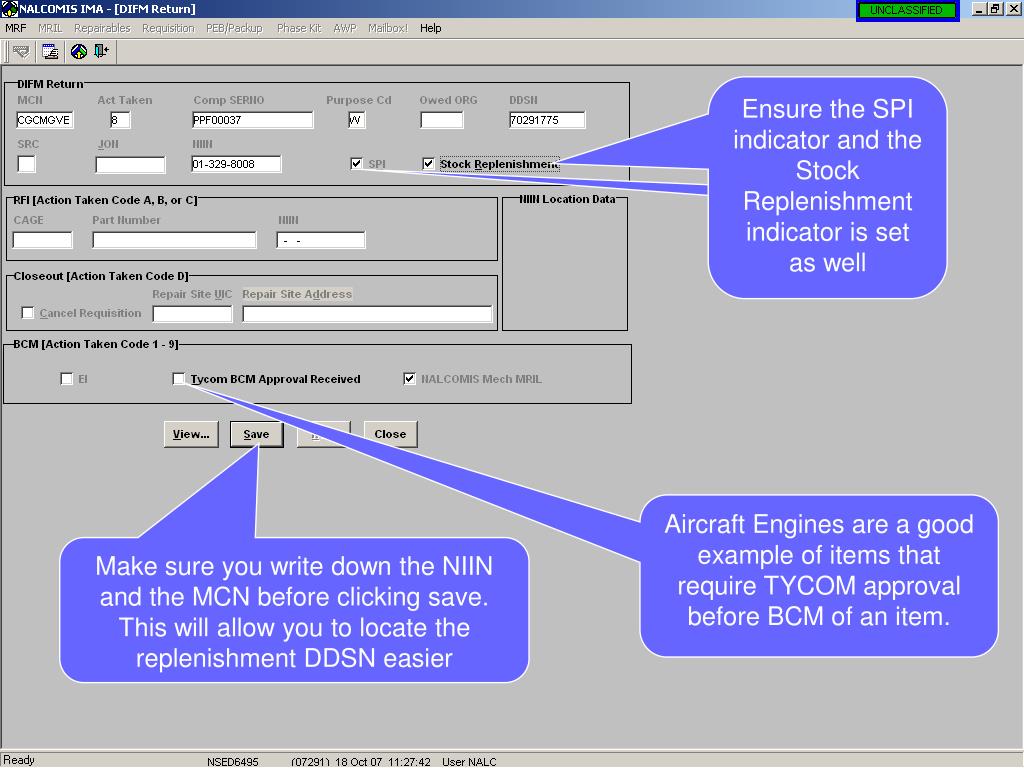Click the SRC input field

(x=27, y=164)
